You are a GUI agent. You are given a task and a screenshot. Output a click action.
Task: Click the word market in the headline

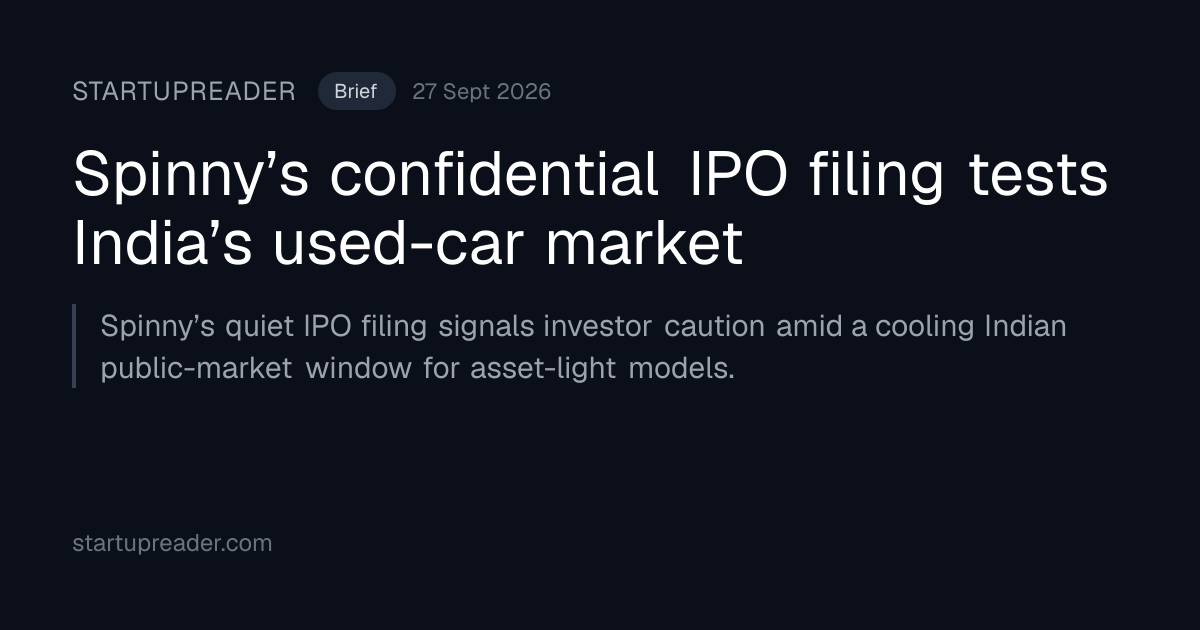[642, 244]
